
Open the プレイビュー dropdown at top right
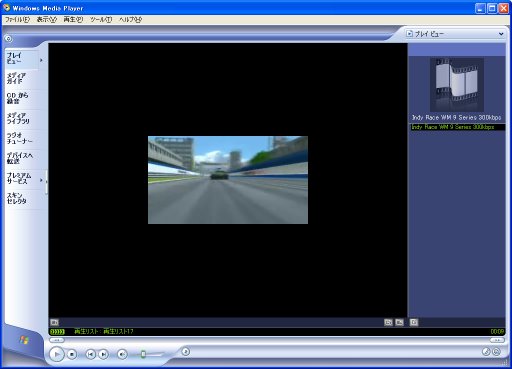click(455, 34)
